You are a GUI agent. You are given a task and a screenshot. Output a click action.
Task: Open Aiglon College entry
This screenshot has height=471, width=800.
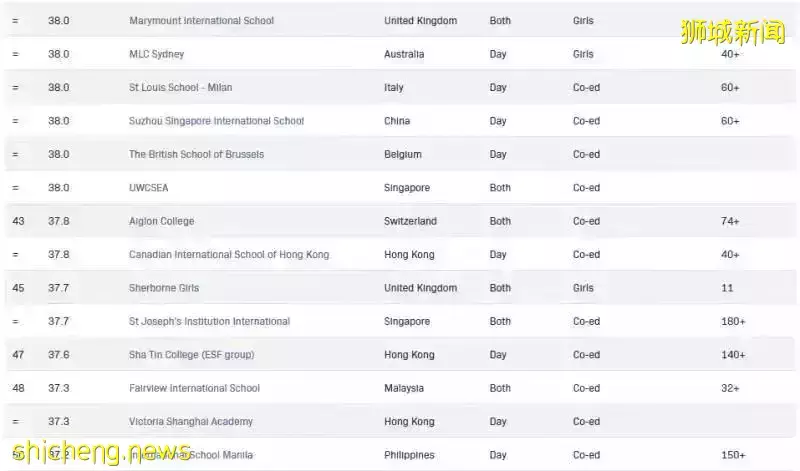coord(161,221)
